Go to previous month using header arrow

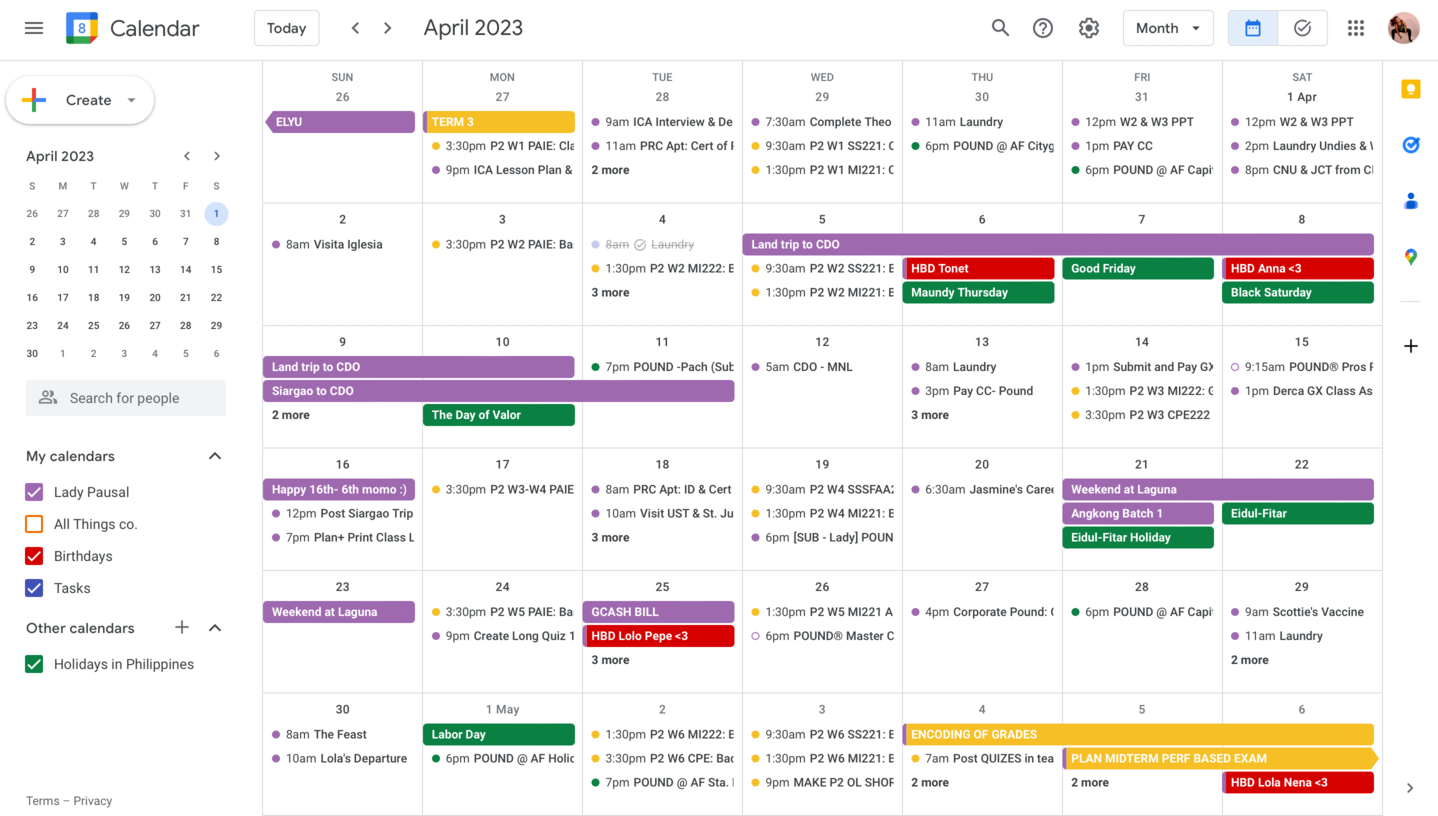pos(355,28)
